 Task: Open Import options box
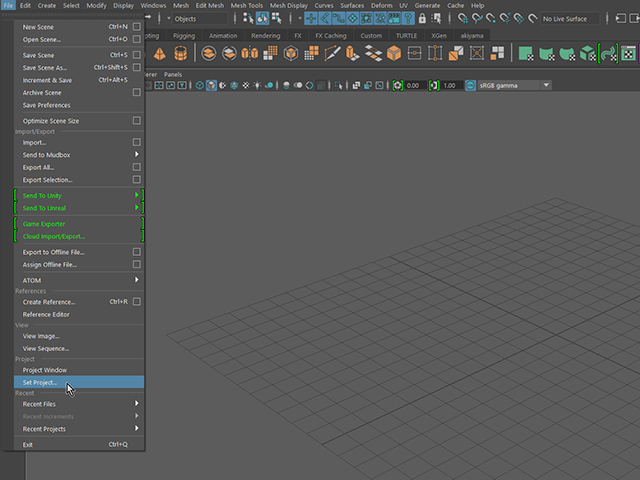click(137, 142)
